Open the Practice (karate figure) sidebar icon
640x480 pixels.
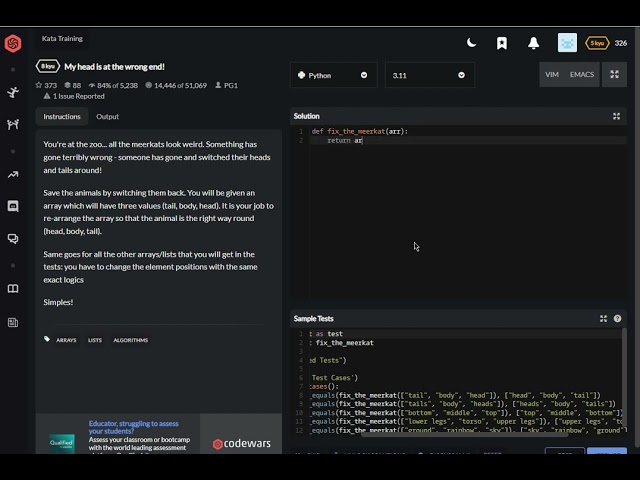[13, 92]
